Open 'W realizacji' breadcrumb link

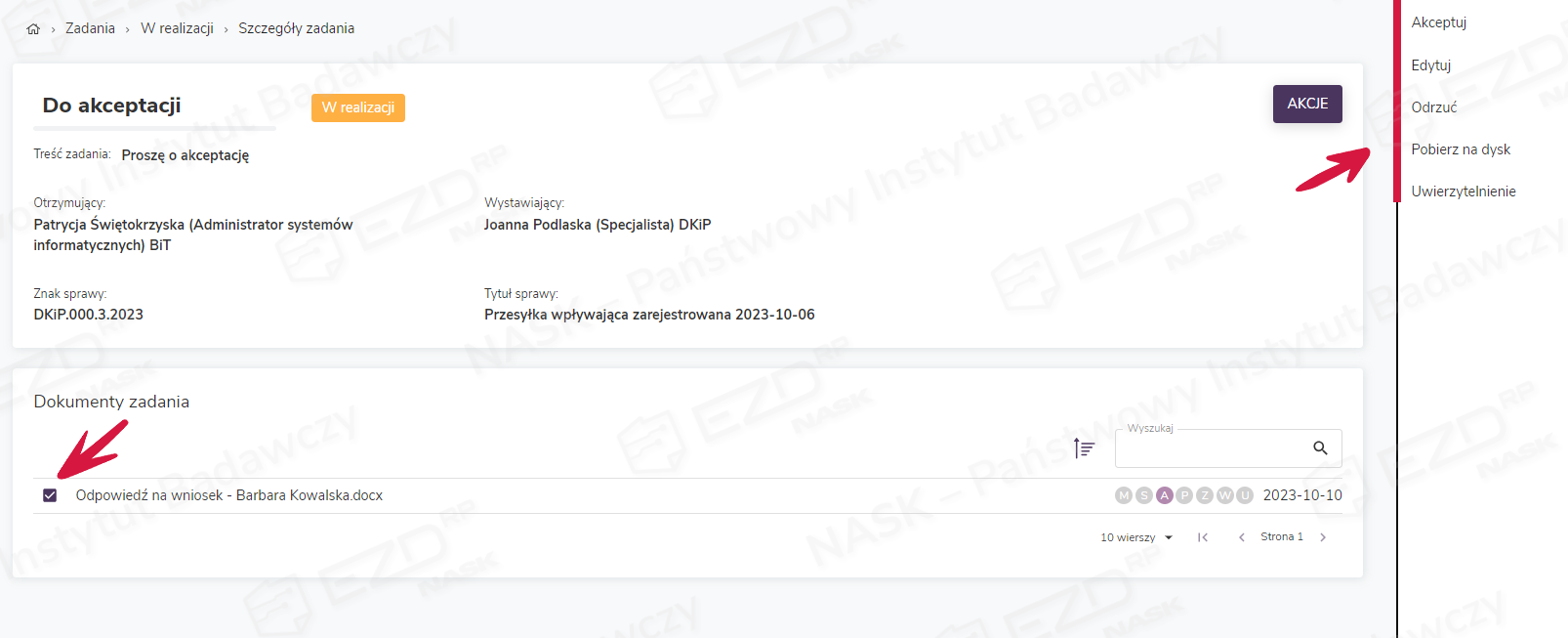click(x=177, y=28)
